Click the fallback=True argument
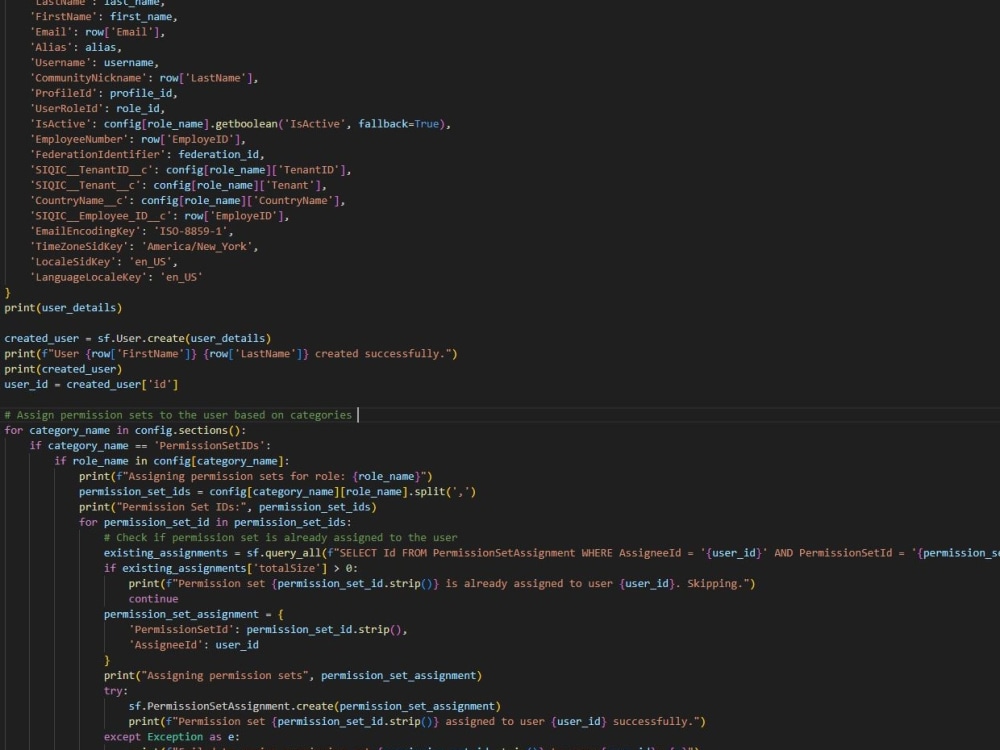1000x750 pixels. [399, 124]
